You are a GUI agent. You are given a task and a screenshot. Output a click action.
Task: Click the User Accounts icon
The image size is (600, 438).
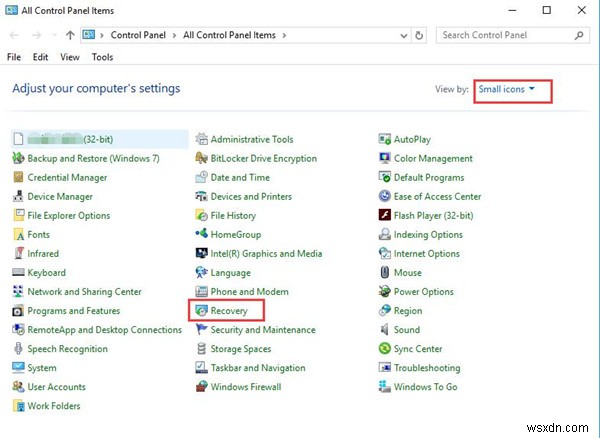(x=18, y=387)
